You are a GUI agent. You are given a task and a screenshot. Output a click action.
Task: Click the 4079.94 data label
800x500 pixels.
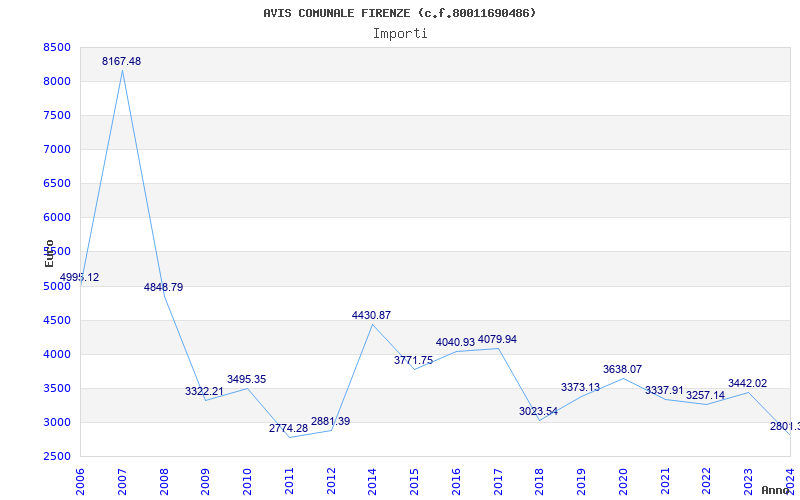pos(497,339)
